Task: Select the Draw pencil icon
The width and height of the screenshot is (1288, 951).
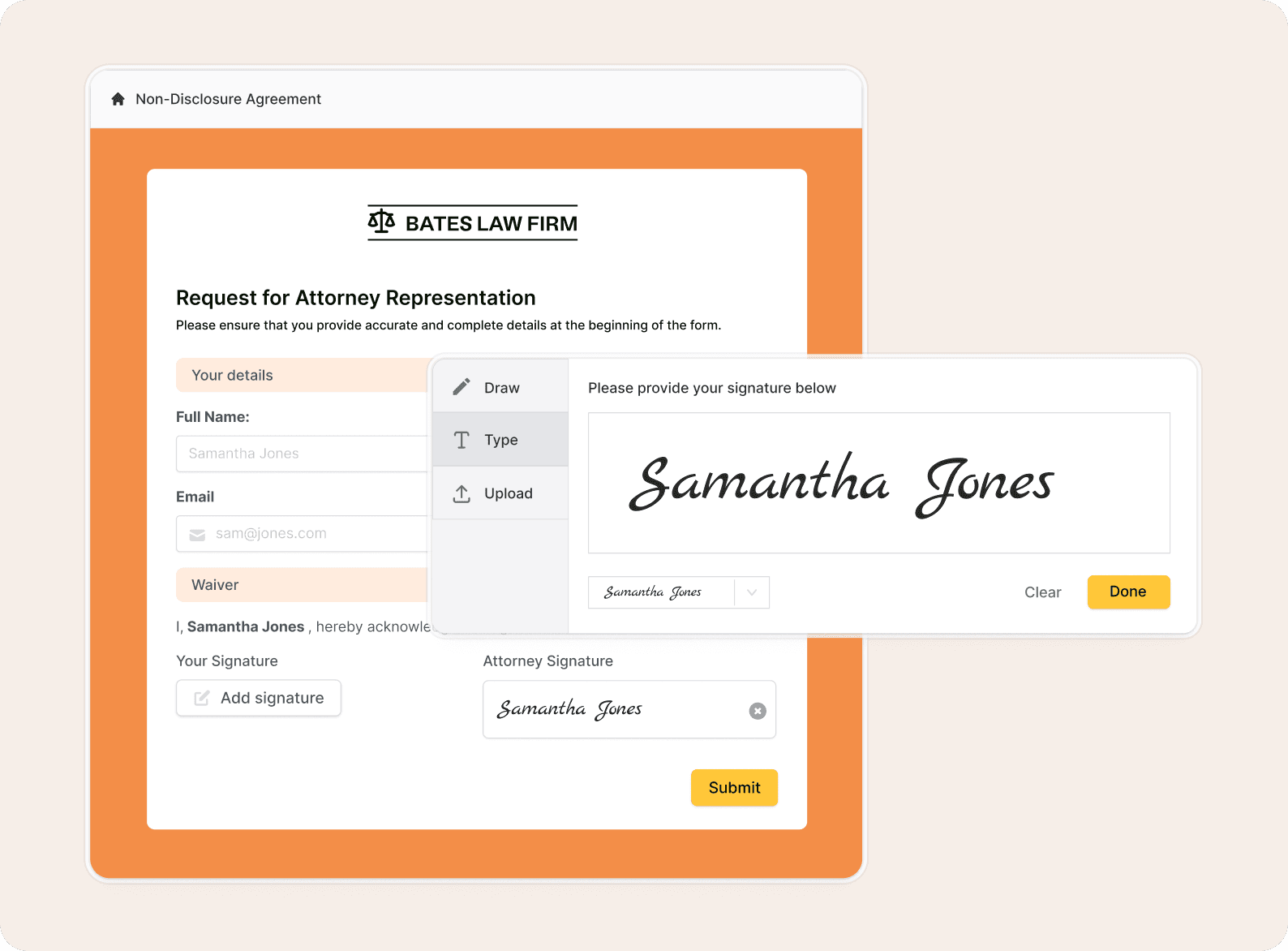Action: (462, 387)
